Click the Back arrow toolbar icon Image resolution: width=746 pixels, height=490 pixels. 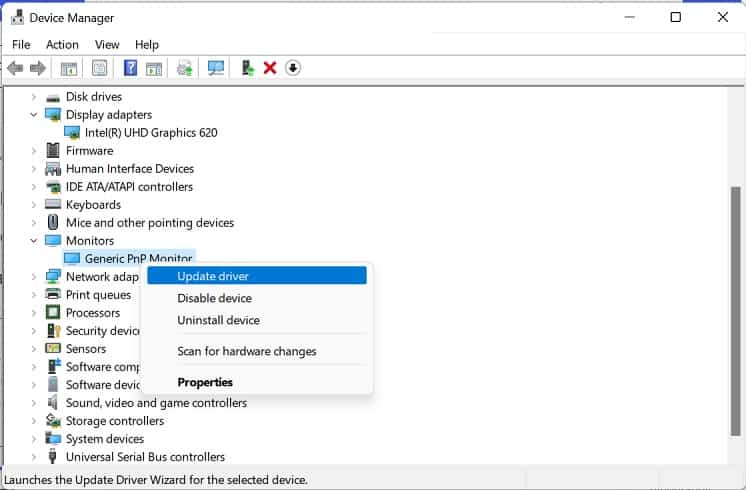tap(15, 68)
